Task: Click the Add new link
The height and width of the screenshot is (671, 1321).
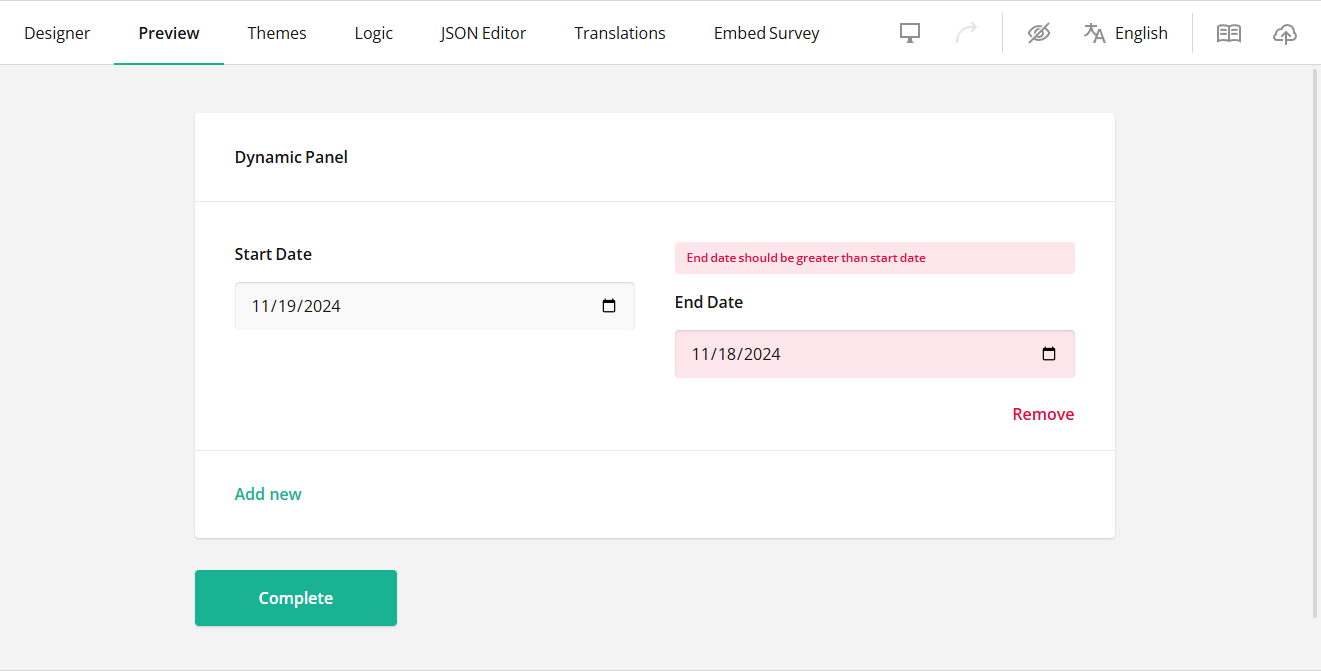Action: pos(268,493)
